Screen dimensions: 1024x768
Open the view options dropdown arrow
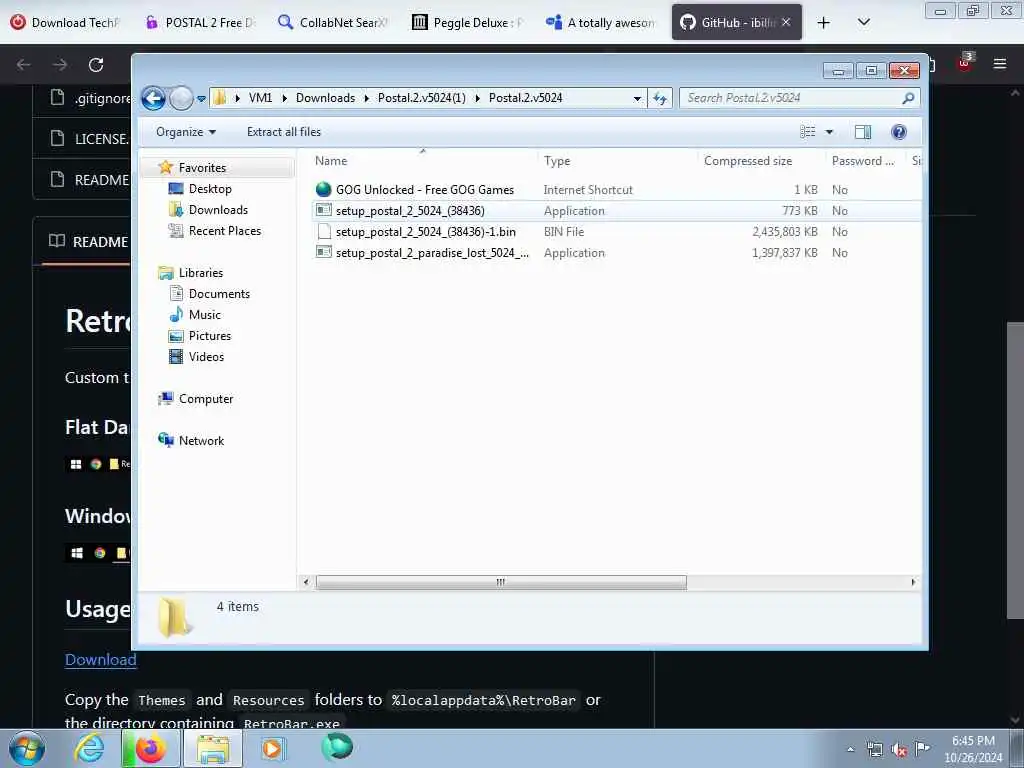(x=829, y=132)
